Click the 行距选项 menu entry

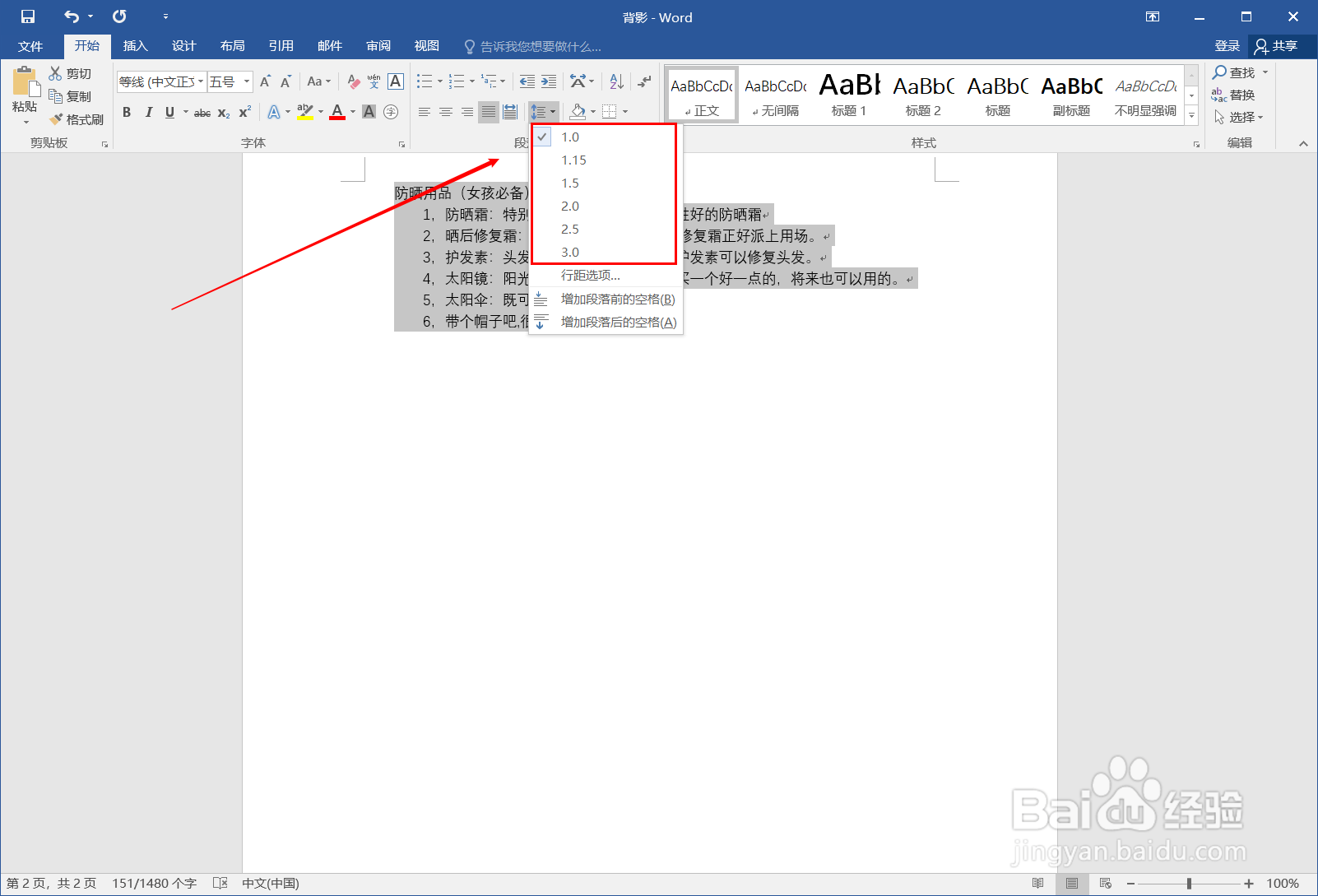point(590,275)
